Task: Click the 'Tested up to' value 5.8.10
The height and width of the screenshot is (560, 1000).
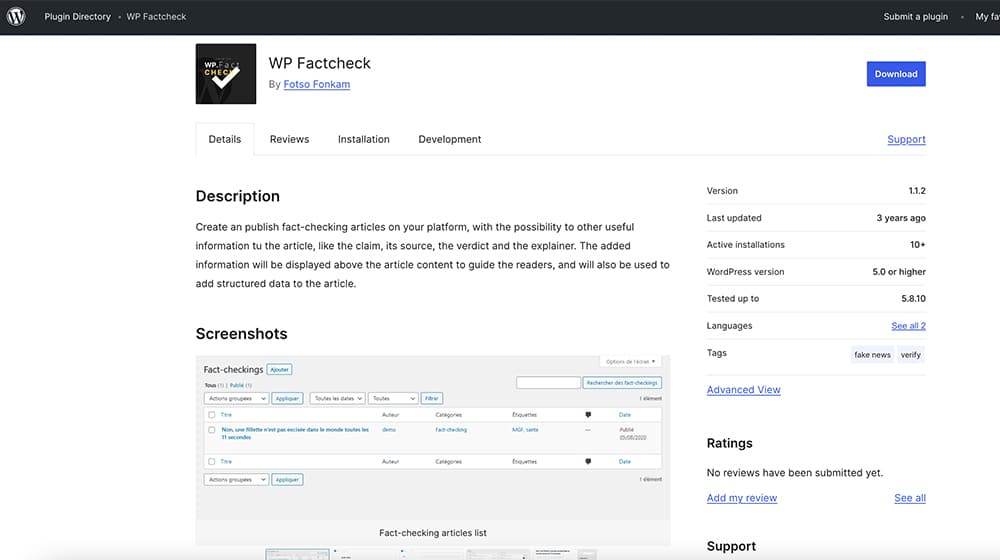Action: tap(913, 298)
